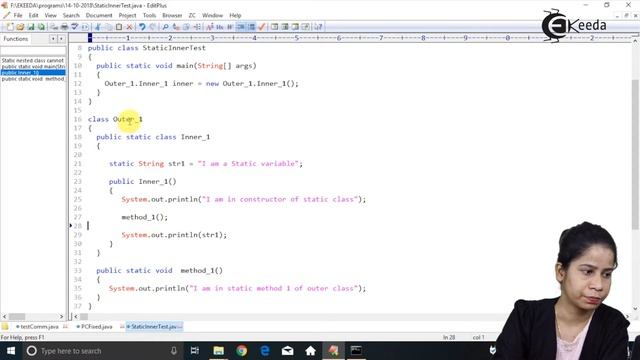Open the Command Prompt taskbar icon

point(356,351)
